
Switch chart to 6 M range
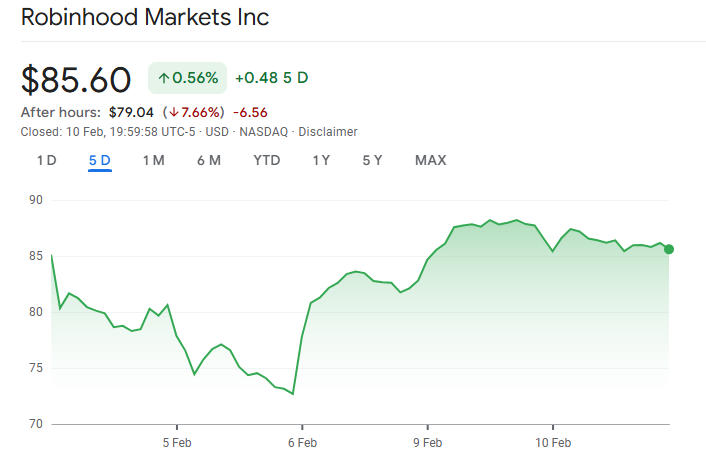(x=208, y=160)
